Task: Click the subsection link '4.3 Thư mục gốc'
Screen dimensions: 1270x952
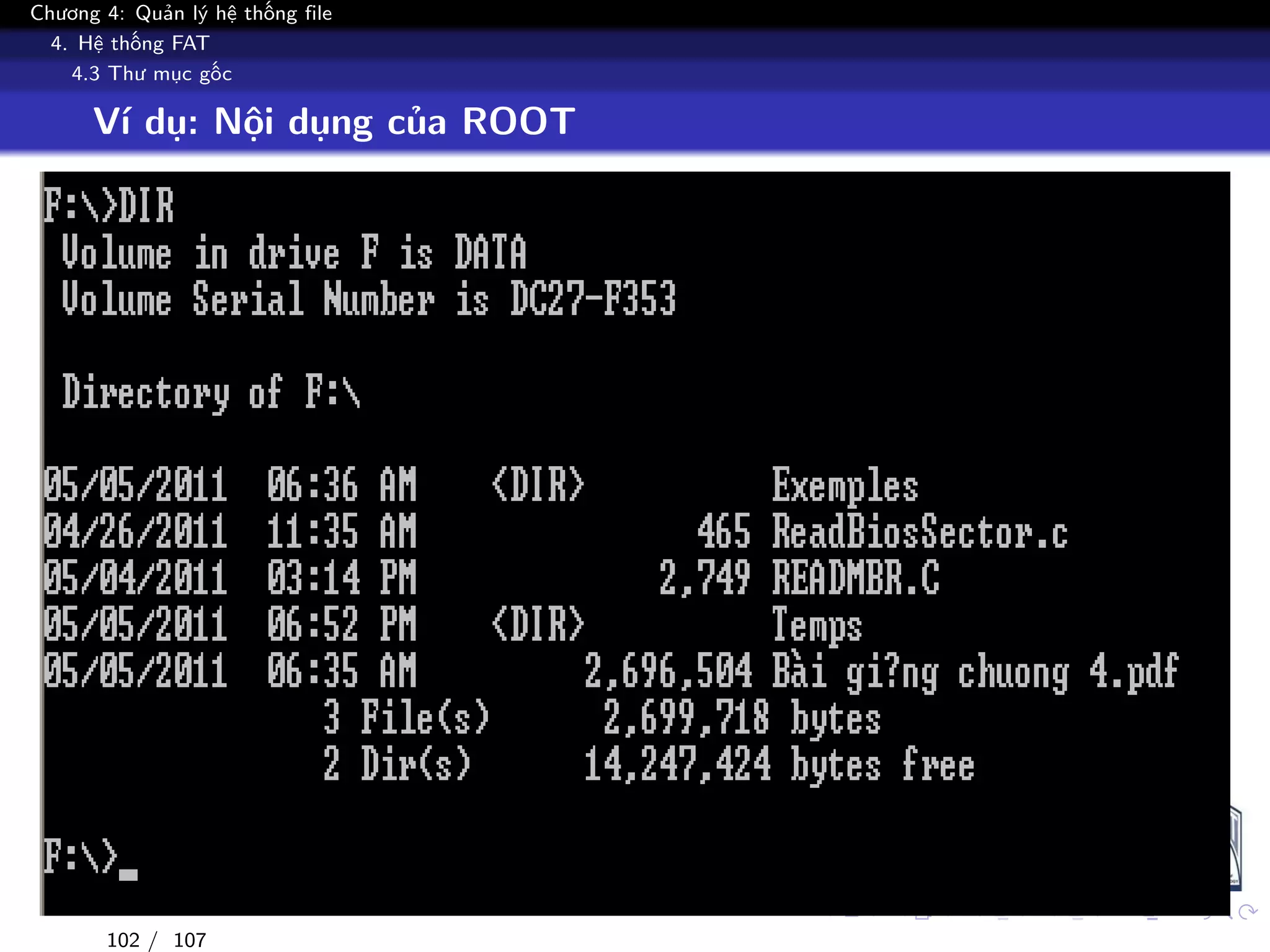Action: 152,74
